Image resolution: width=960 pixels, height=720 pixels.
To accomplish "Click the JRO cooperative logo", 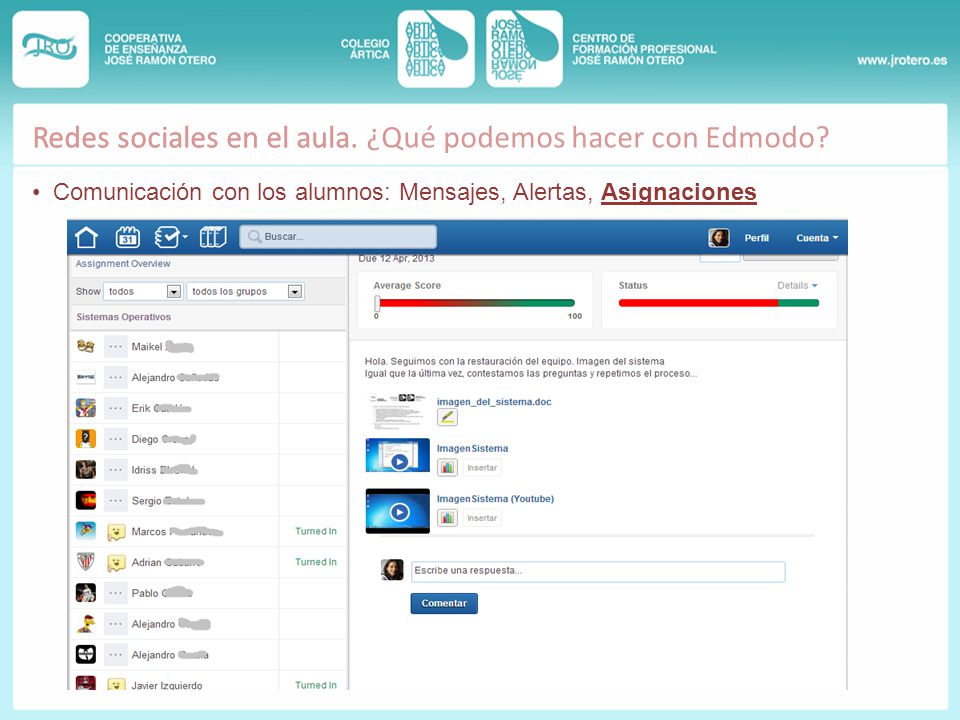I will tap(50, 49).
